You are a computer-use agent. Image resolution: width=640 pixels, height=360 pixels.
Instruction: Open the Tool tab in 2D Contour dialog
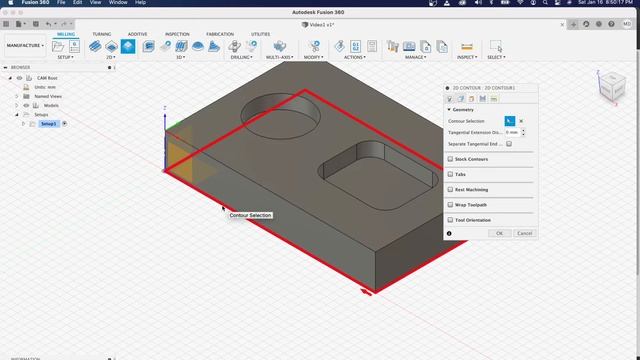tap(450, 99)
